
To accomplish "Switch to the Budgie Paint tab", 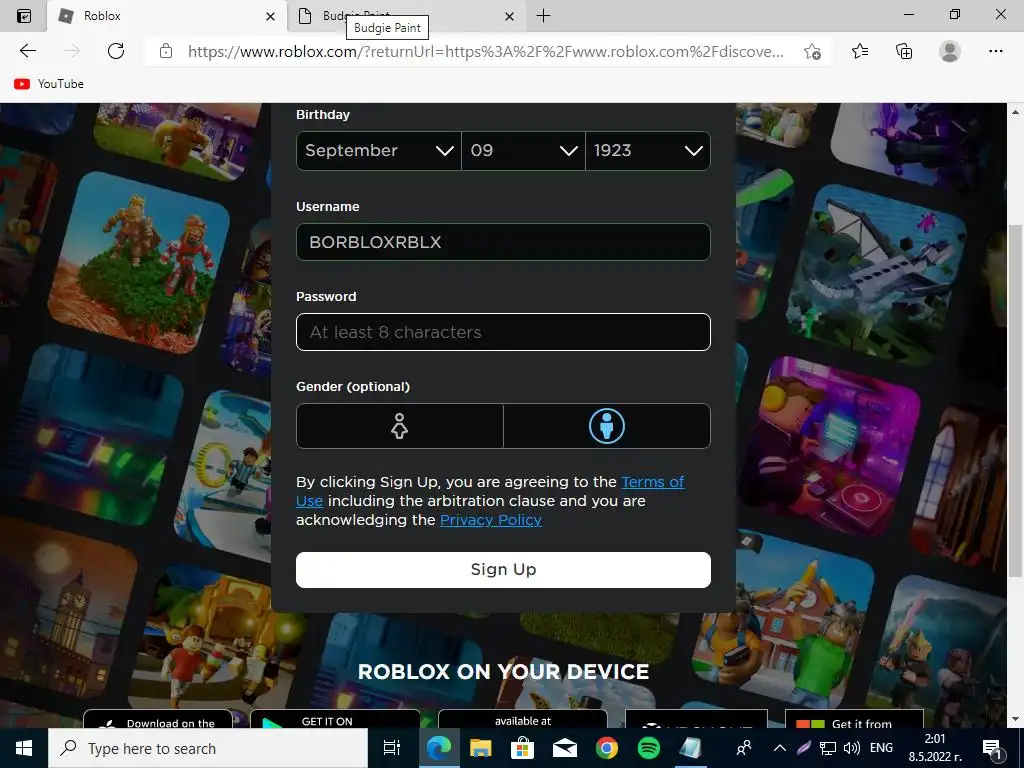I will [x=406, y=16].
